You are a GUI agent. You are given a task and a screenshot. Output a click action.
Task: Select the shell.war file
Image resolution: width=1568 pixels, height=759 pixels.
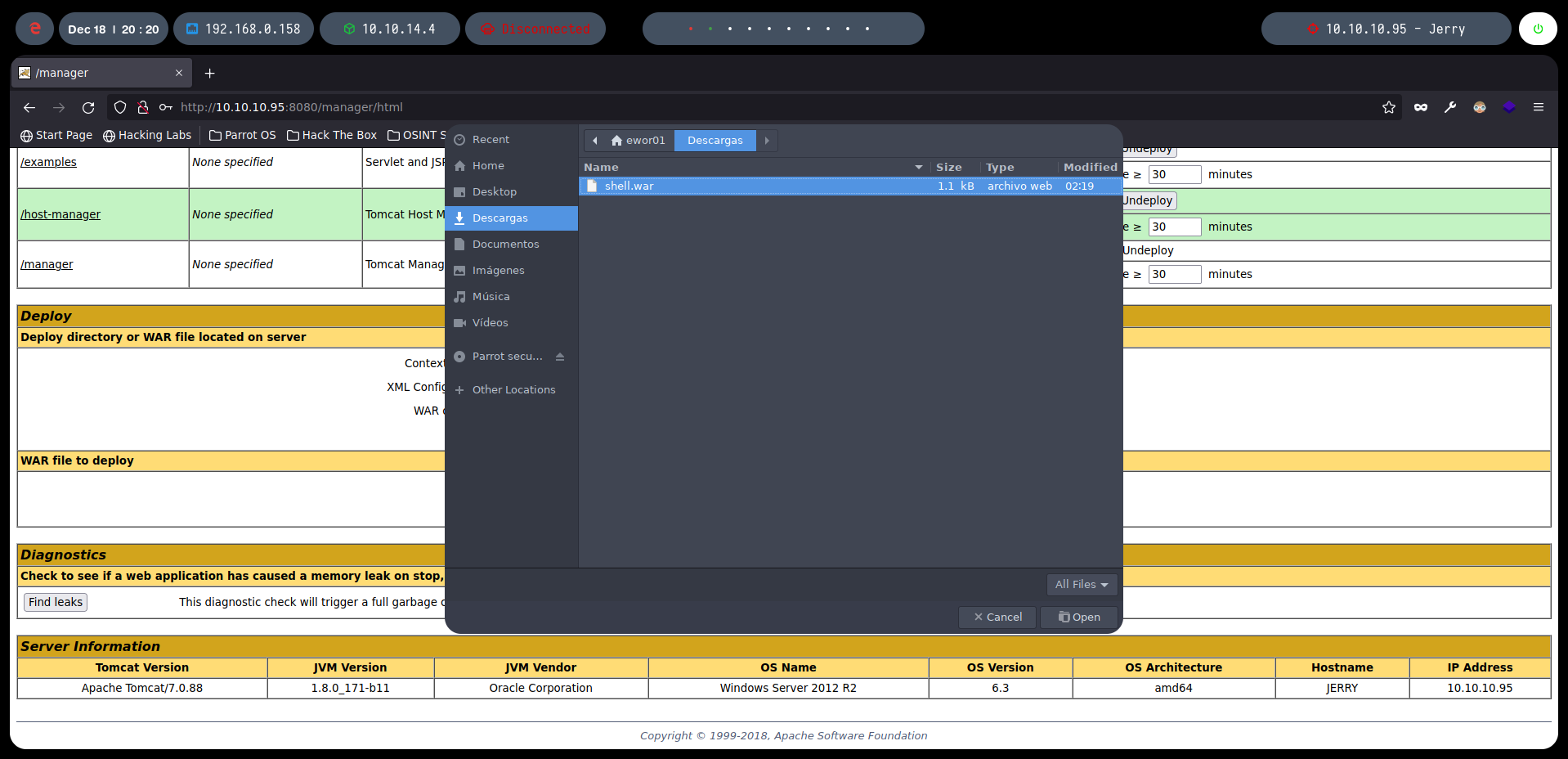click(850, 186)
